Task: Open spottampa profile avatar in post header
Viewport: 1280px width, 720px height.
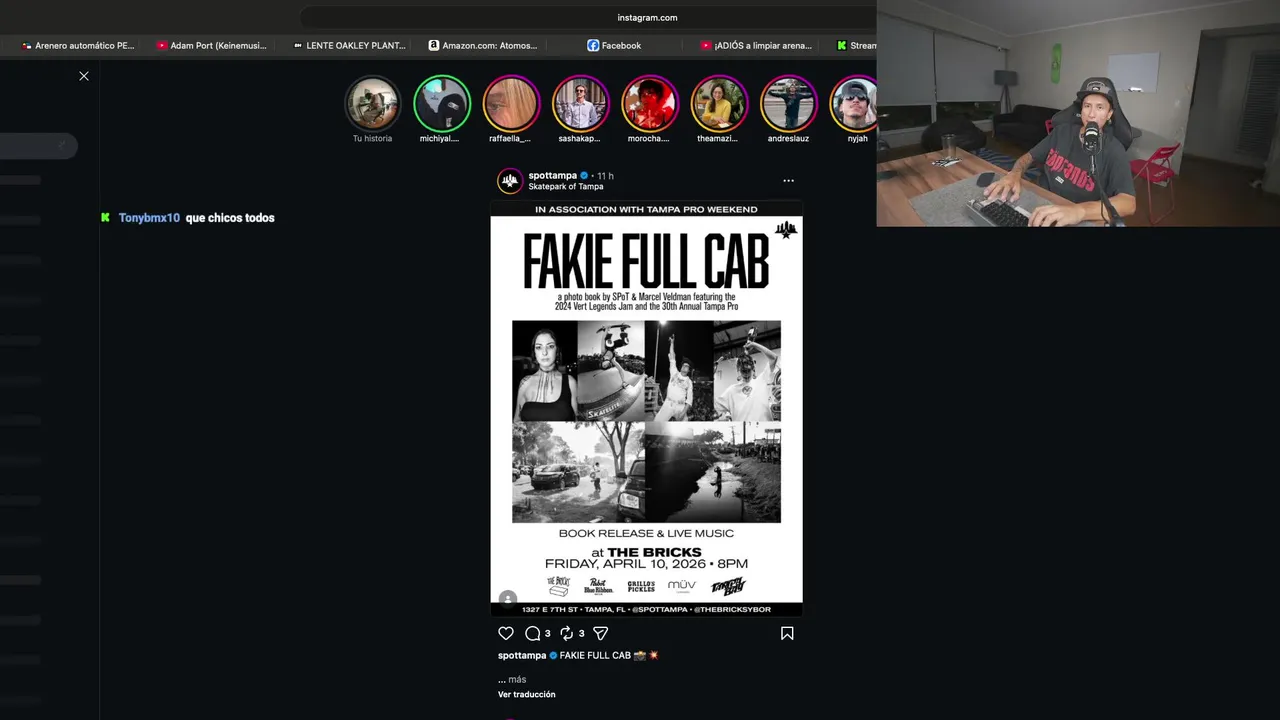Action: click(510, 181)
